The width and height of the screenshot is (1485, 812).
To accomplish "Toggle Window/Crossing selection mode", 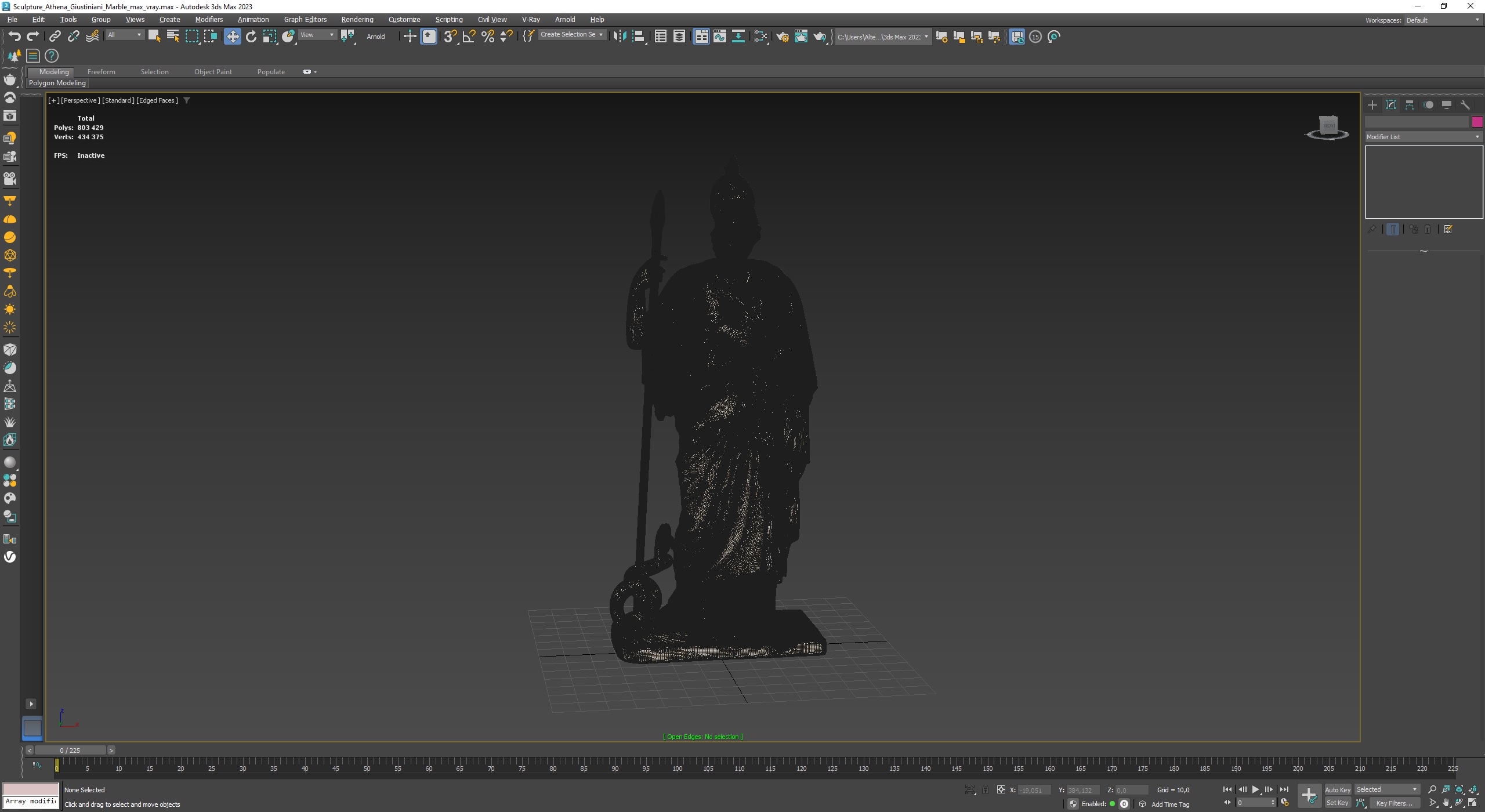I will pos(211,37).
